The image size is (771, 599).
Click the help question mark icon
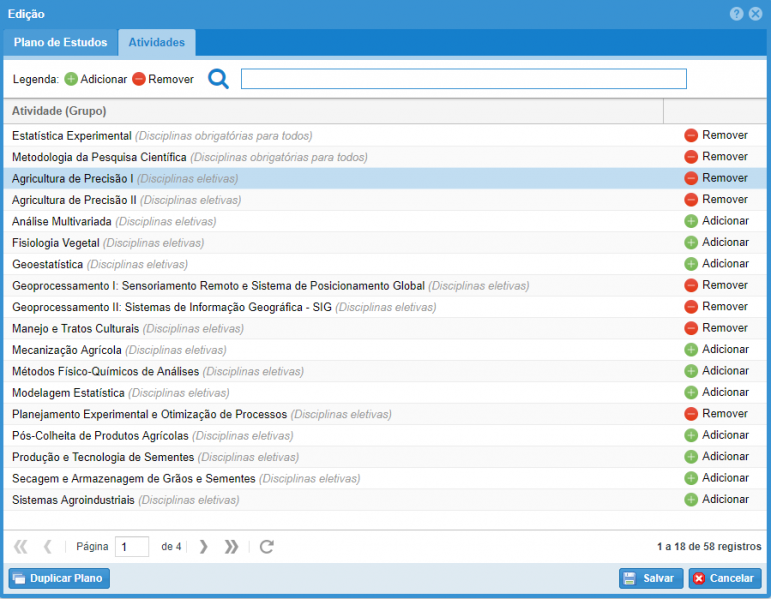[x=736, y=14]
